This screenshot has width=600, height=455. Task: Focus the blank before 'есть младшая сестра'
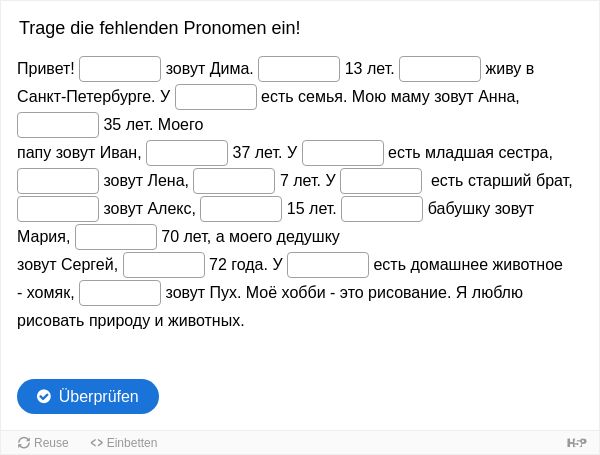coord(343,153)
